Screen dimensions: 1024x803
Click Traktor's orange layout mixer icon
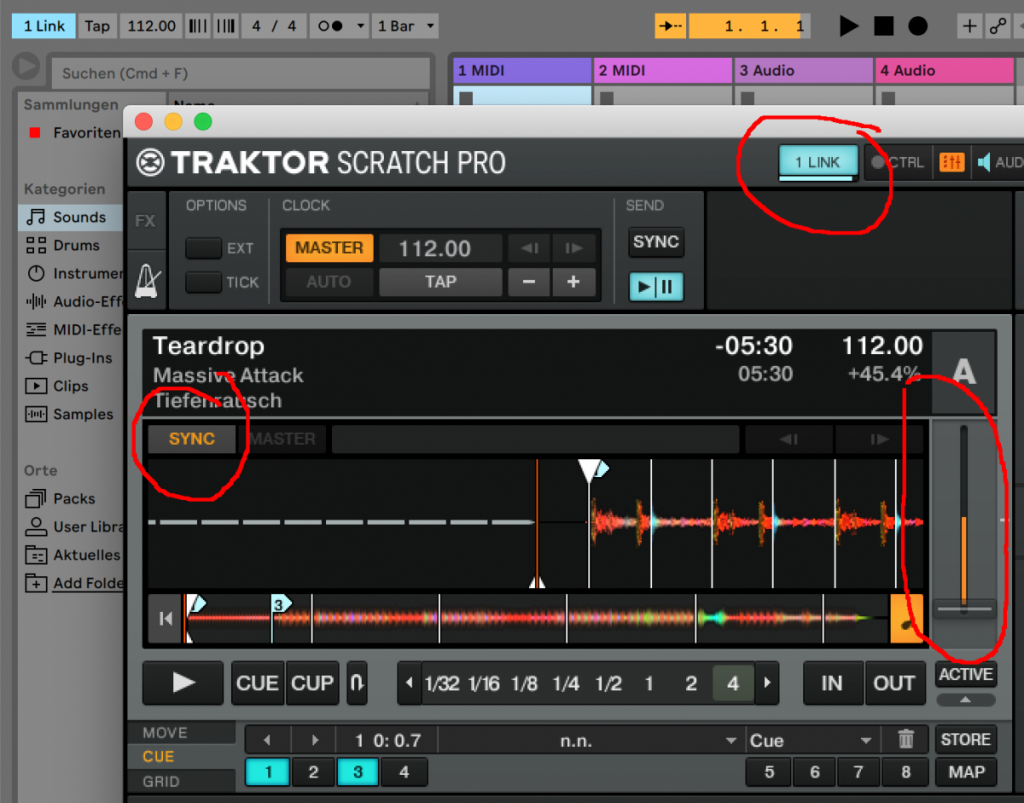tap(952, 162)
